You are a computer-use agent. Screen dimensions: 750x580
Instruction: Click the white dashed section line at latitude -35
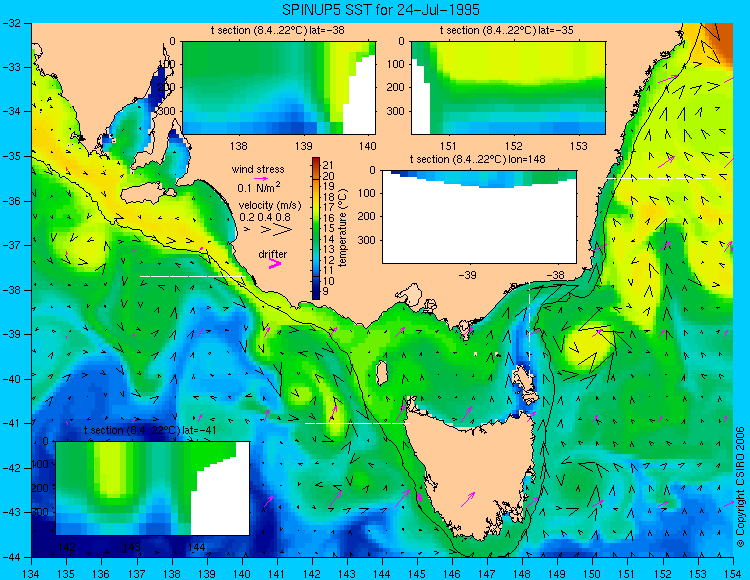(x=658, y=178)
